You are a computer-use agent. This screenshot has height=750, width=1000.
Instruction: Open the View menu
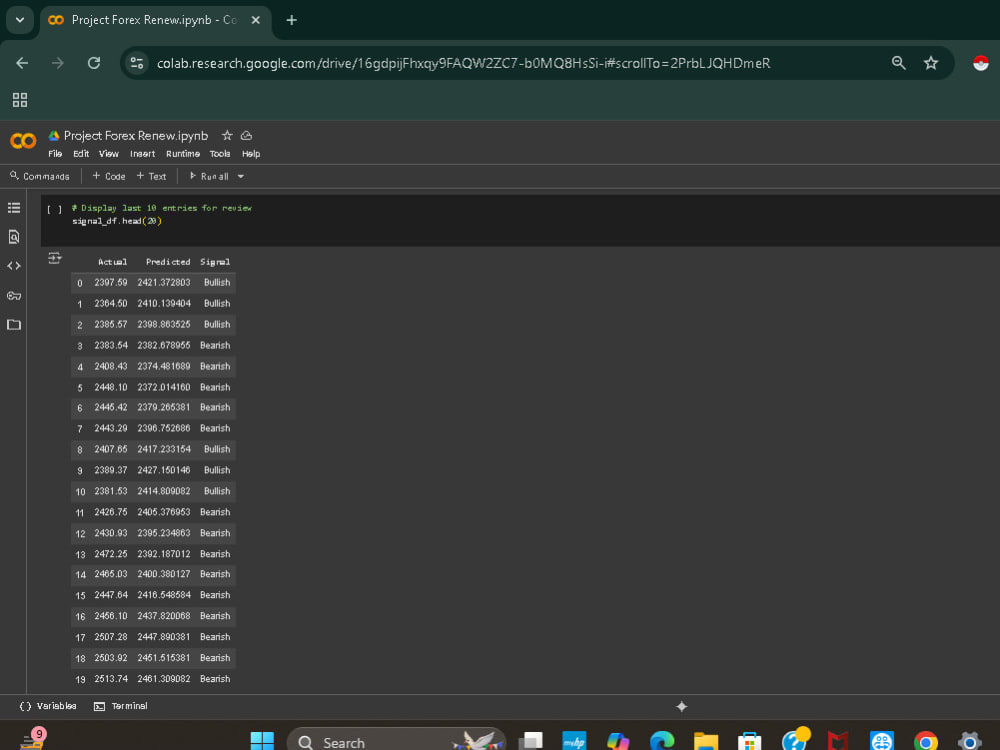tap(108, 154)
